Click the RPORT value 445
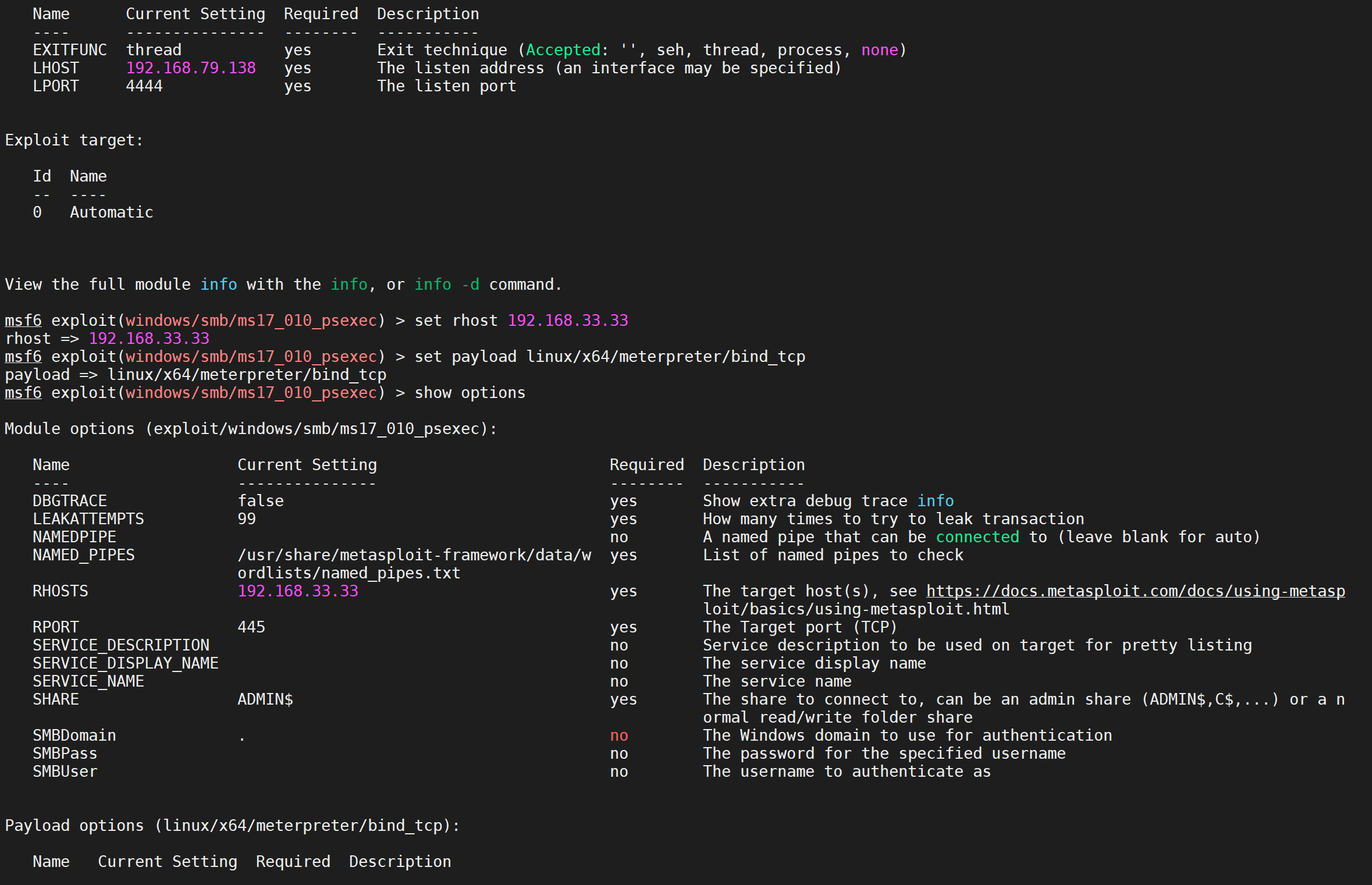Screen dimensions: 1372x885 251,627
